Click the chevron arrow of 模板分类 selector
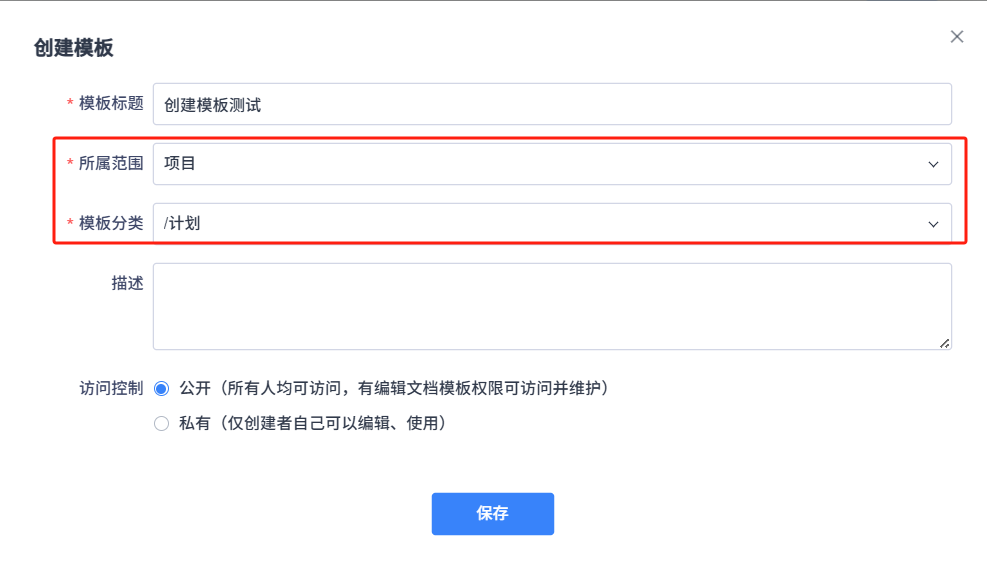This screenshot has height=588, width=987. tap(933, 224)
